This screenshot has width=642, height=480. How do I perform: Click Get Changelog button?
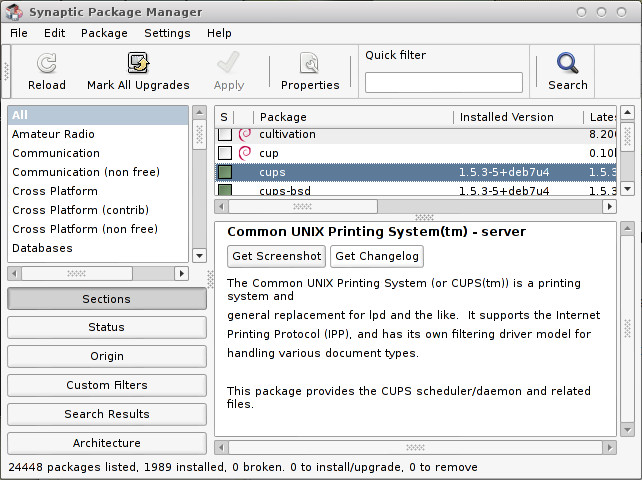click(x=377, y=256)
